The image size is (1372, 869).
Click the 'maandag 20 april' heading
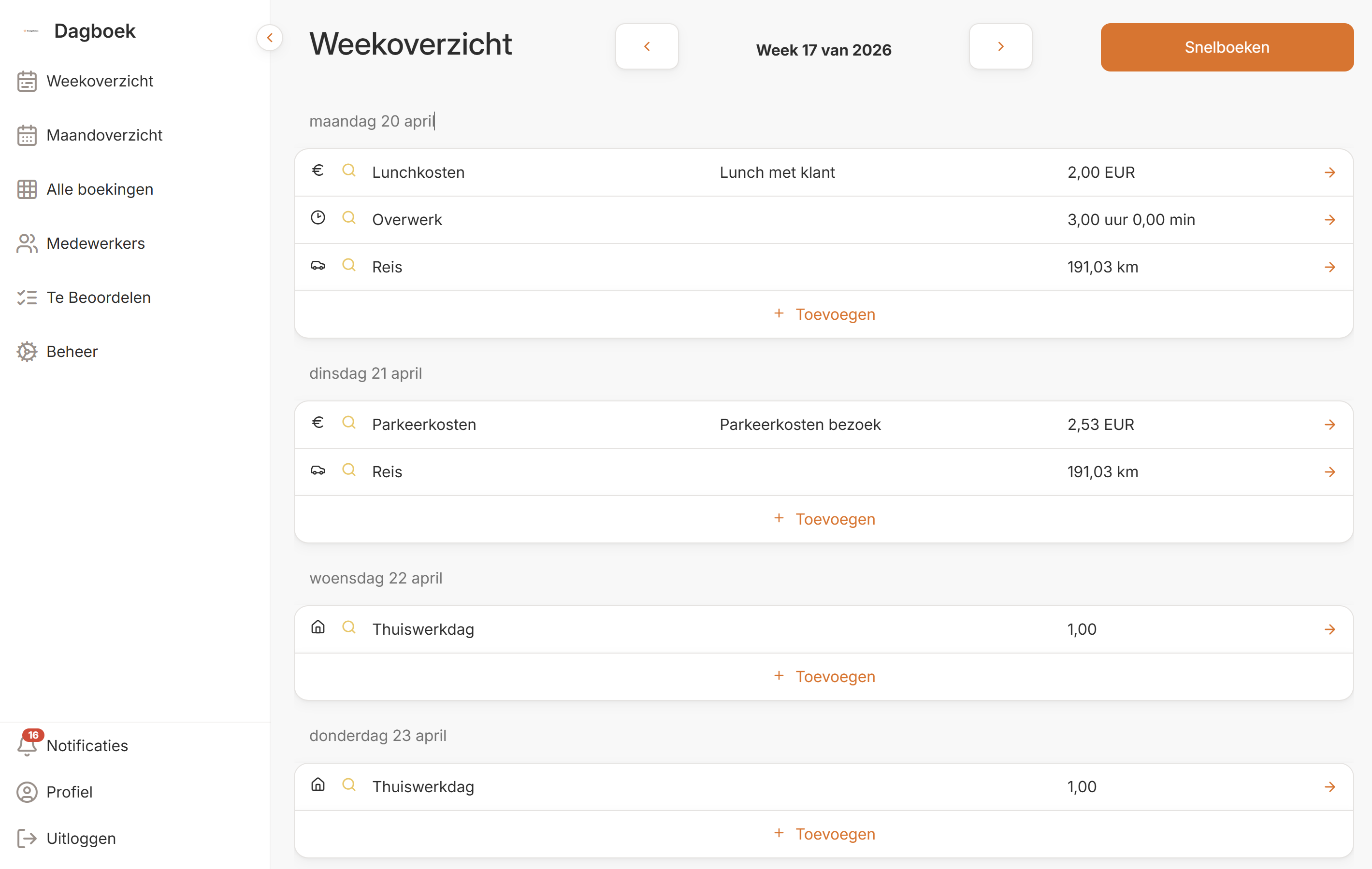372,121
